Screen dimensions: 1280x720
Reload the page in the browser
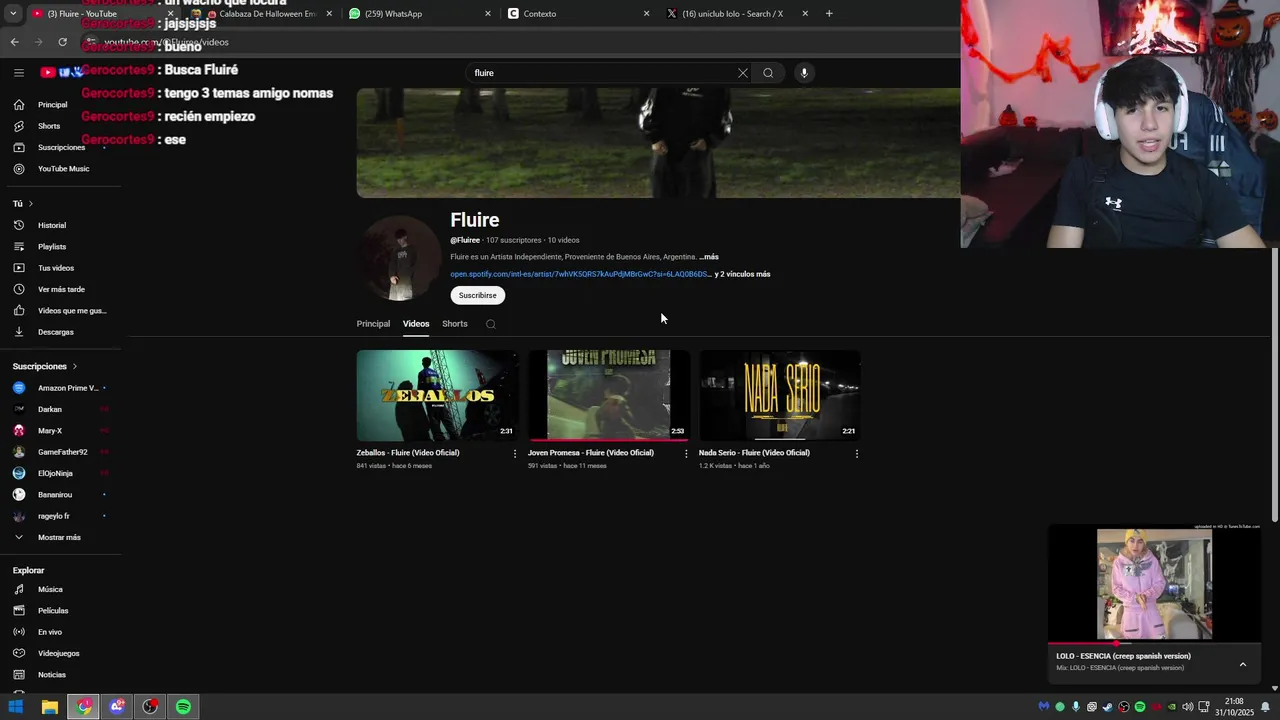(x=62, y=42)
